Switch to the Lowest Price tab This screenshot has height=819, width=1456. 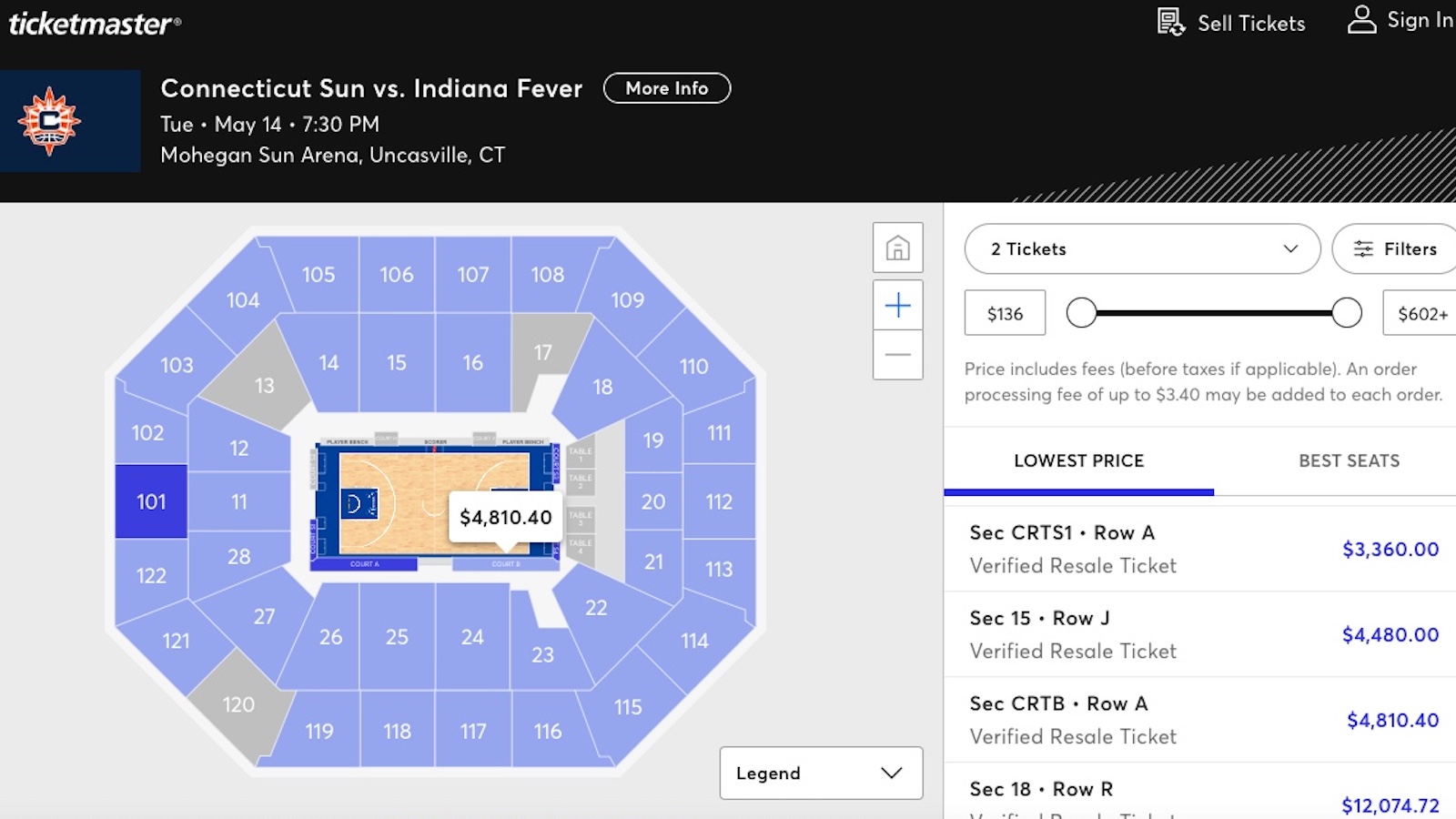click(1079, 461)
